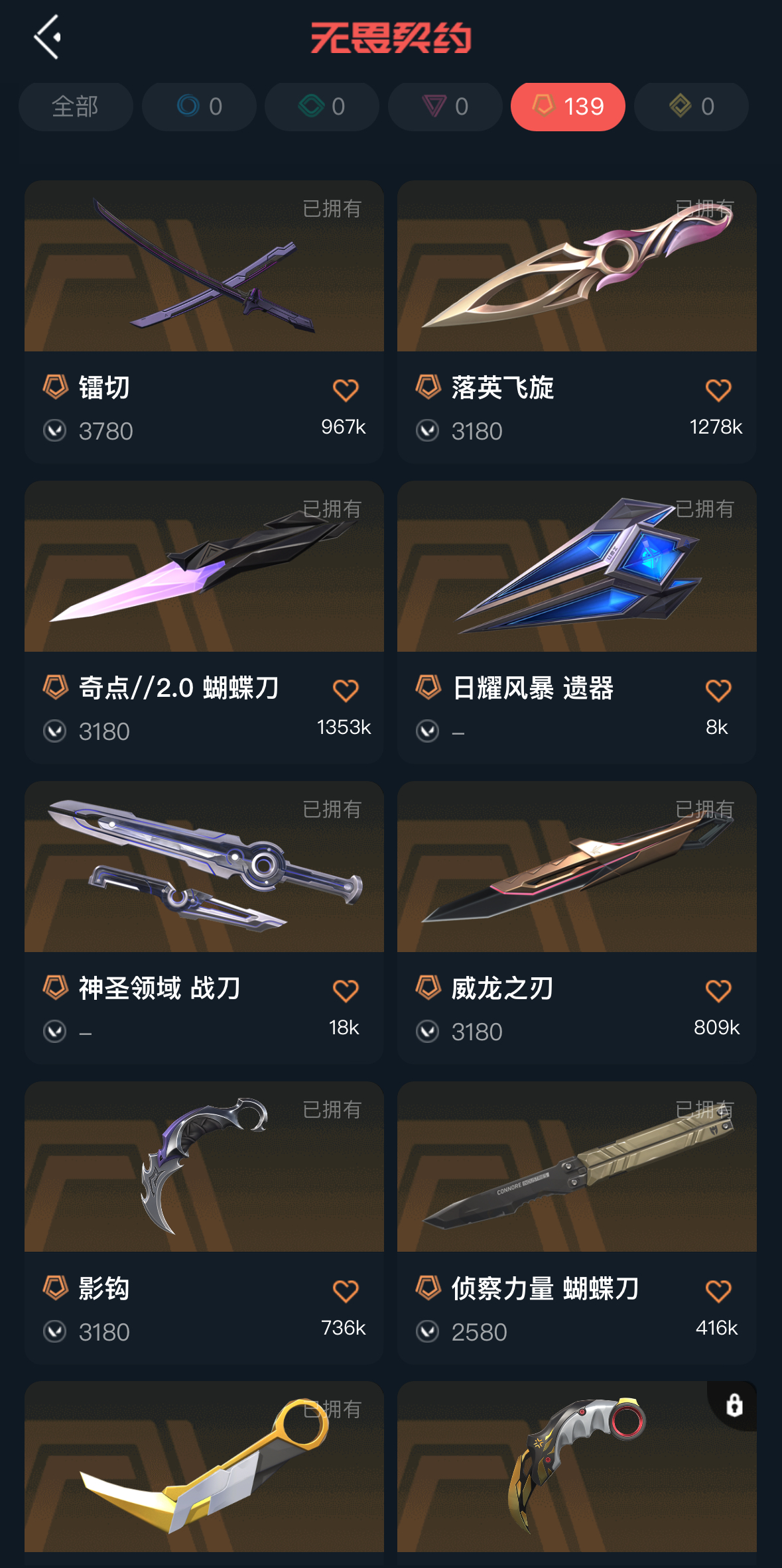
Task: Tap heart icon on 神圣领域 战刀
Action: click(346, 991)
